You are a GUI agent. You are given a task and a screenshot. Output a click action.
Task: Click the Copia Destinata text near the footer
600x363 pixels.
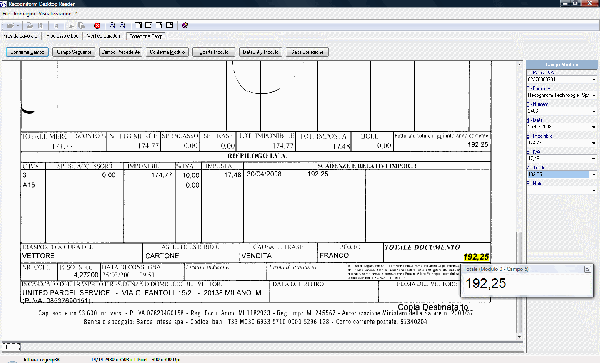[433, 307]
